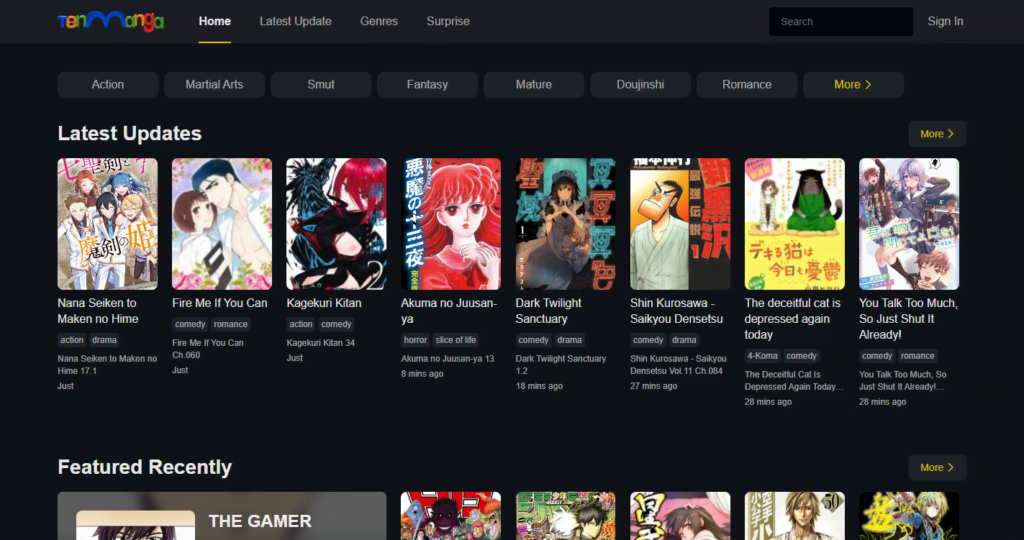This screenshot has width=1024, height=540.
Task: Click title Fire Me If You Can
Action: click(x=219, y=303)
